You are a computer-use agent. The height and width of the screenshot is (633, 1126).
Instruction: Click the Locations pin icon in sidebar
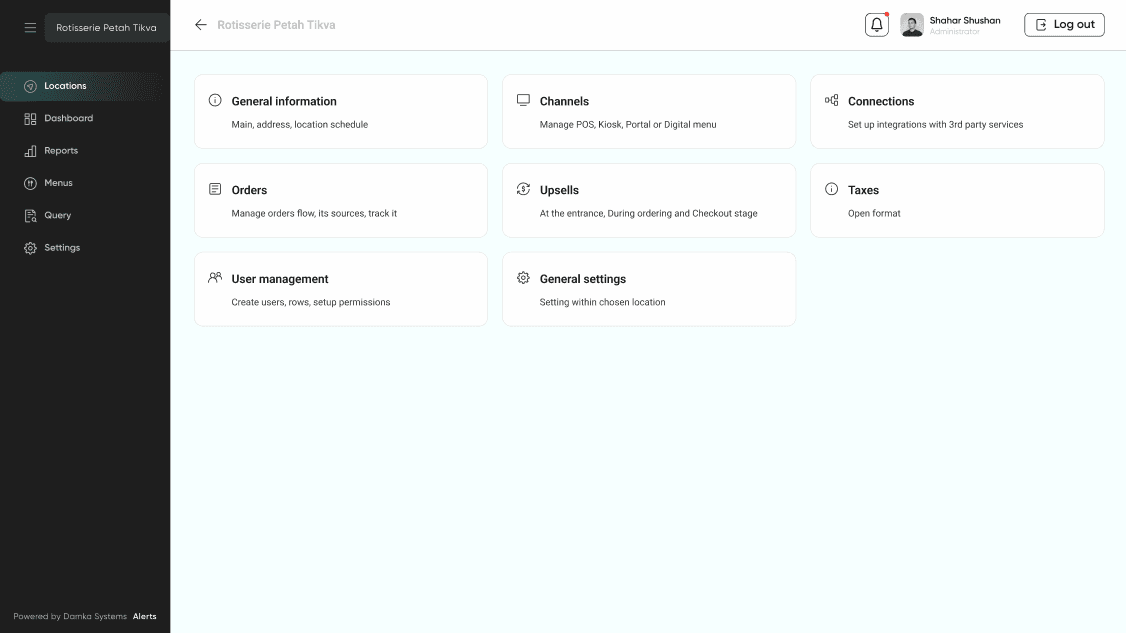tap(30, 86)
